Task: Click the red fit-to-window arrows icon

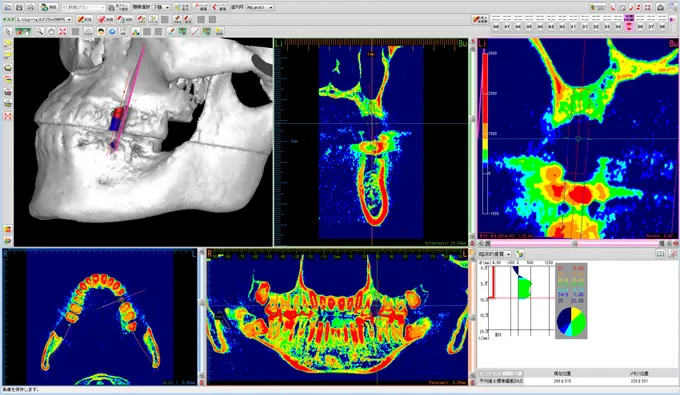Action: coord(62,31)
